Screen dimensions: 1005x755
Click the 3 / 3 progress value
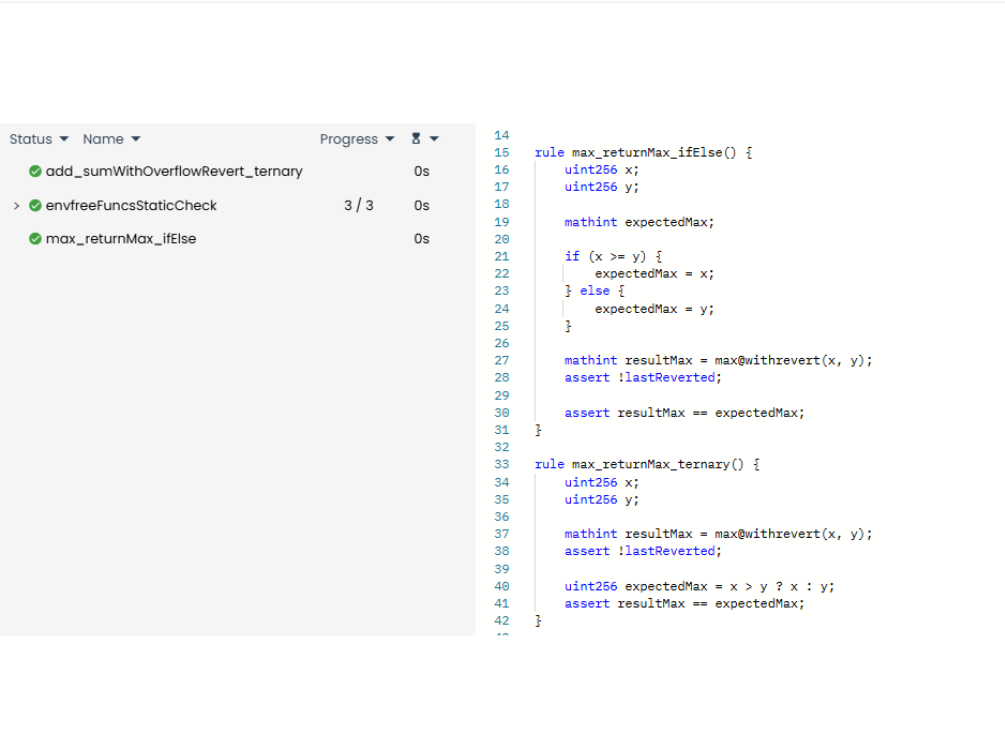click(358, 205)
